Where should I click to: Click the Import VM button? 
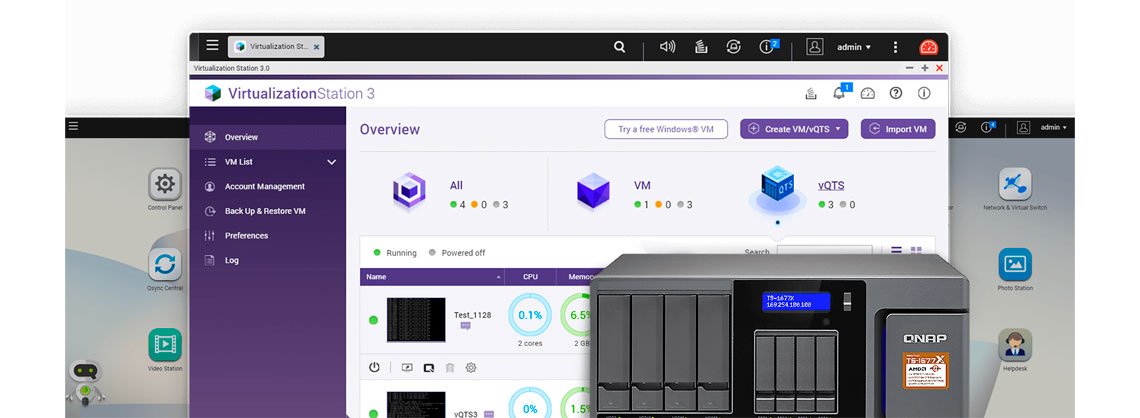tap(897, 129)
